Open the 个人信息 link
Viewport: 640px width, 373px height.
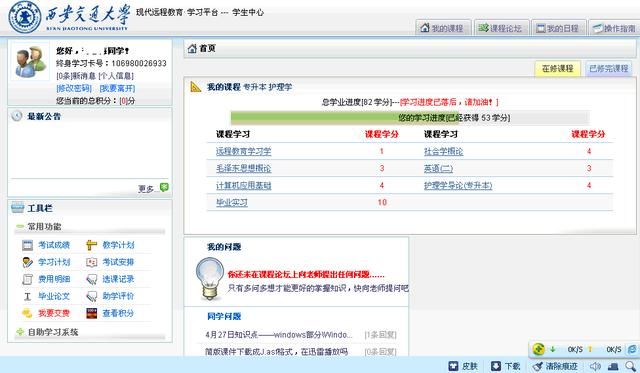click(116, 75)
